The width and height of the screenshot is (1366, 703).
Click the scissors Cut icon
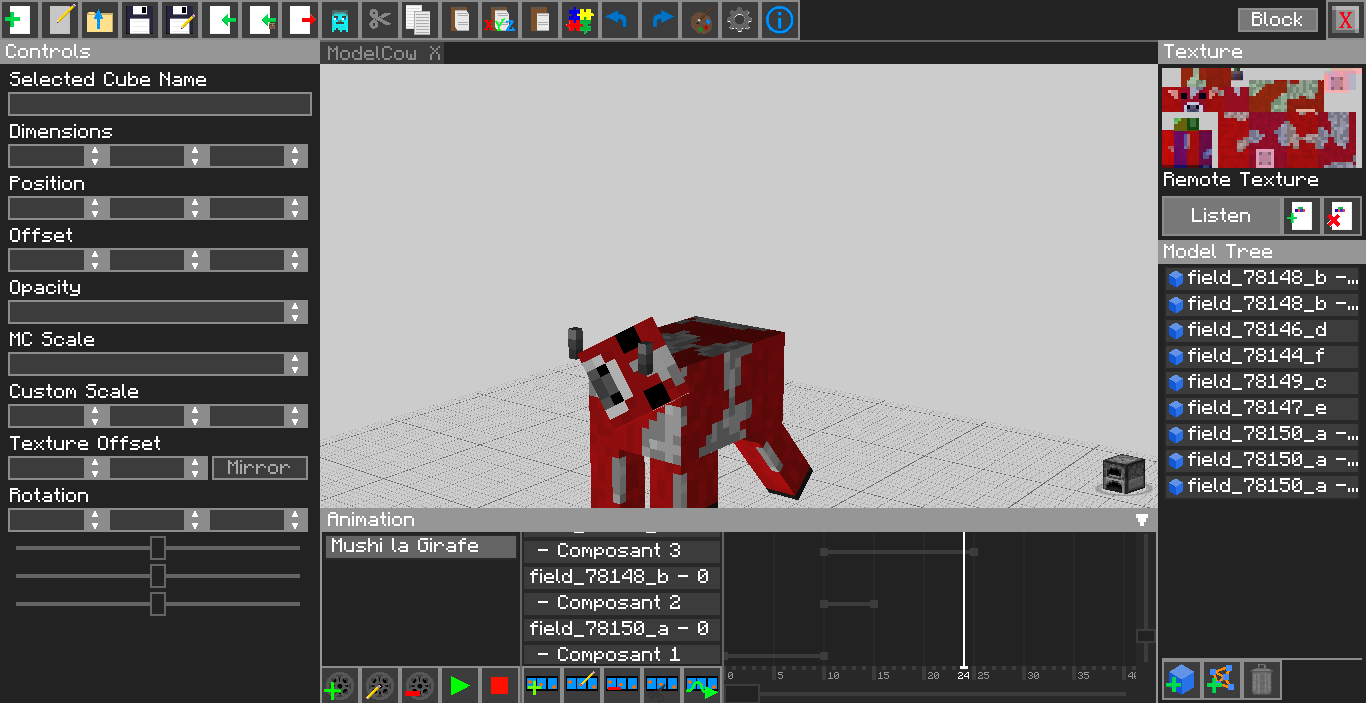tap(379, 20)
